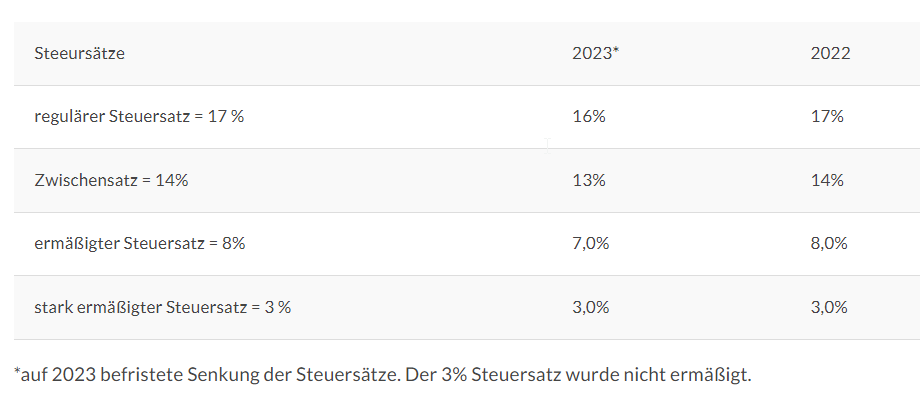Select ermäßigter Steuersatz = 8% row label

click(140, 243)
